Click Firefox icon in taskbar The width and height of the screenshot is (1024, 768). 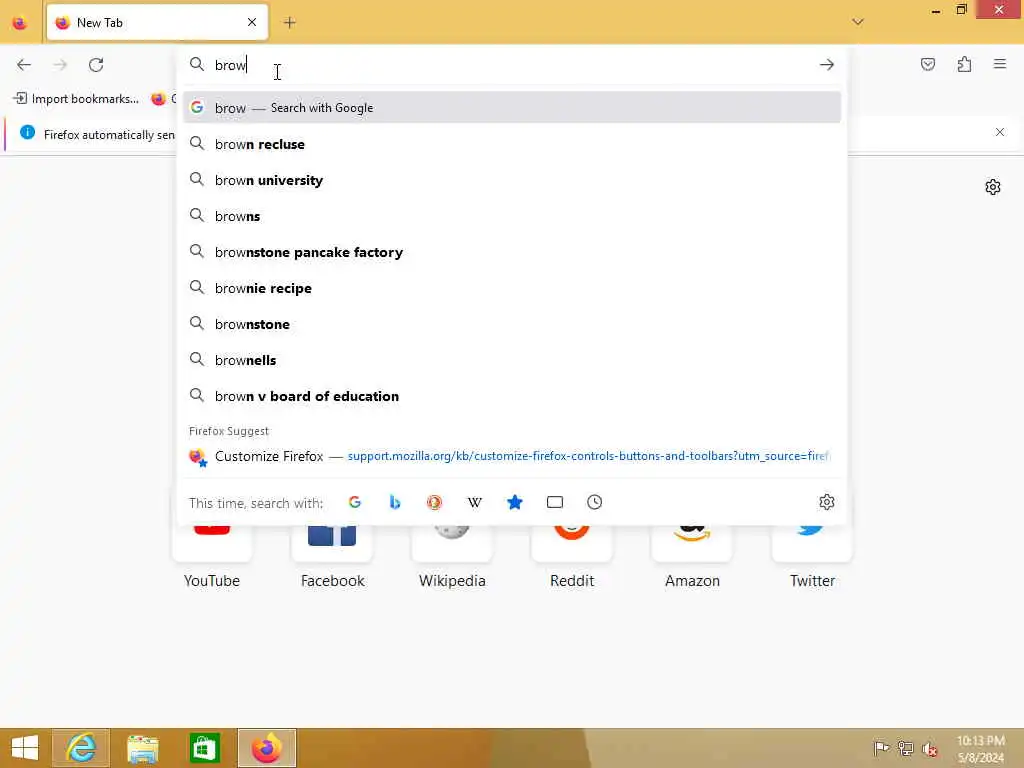[266, 748]
